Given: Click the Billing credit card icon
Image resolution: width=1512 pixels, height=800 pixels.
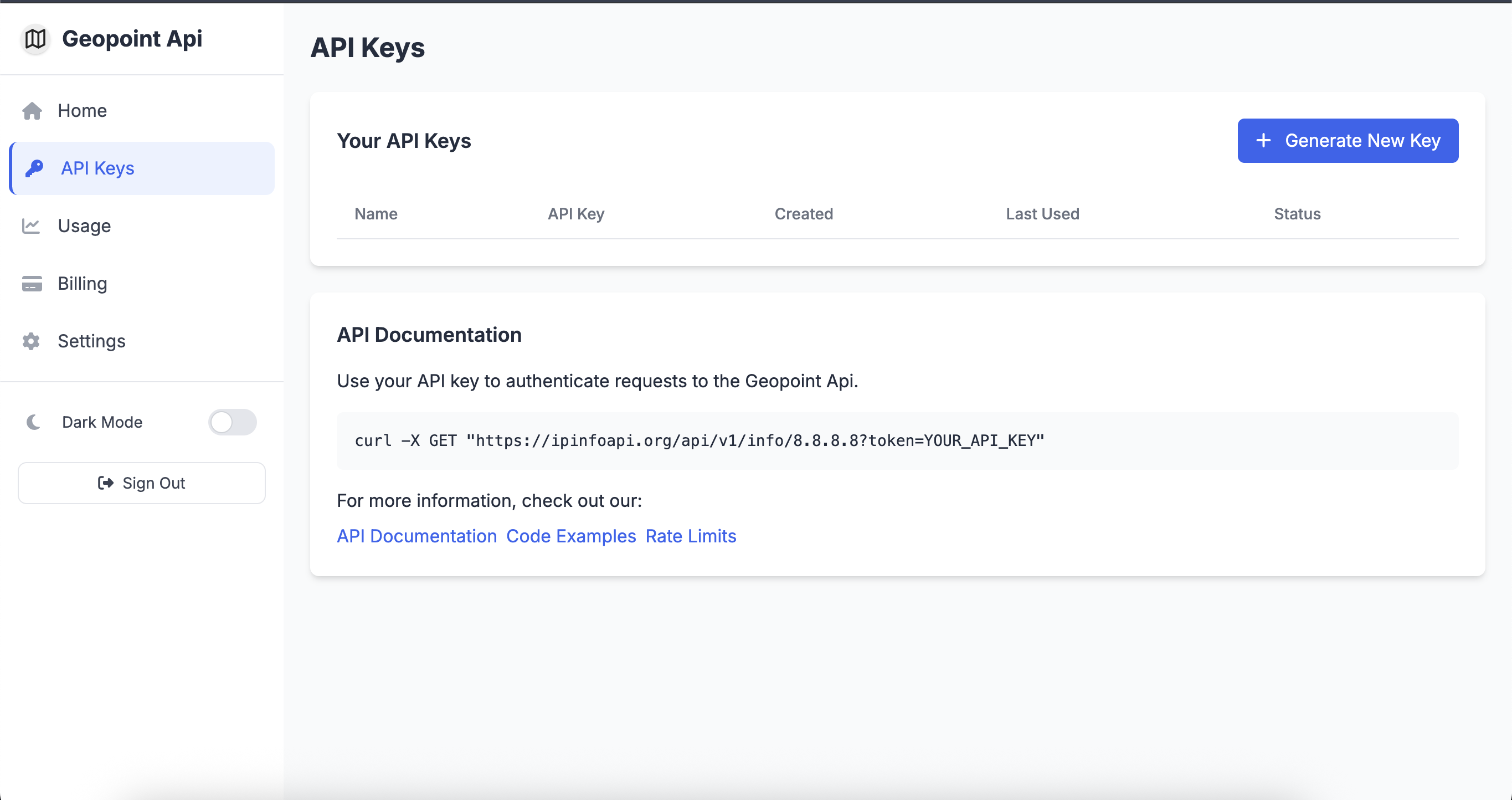Looking at the screenshot, I should [x=32, y=284].
